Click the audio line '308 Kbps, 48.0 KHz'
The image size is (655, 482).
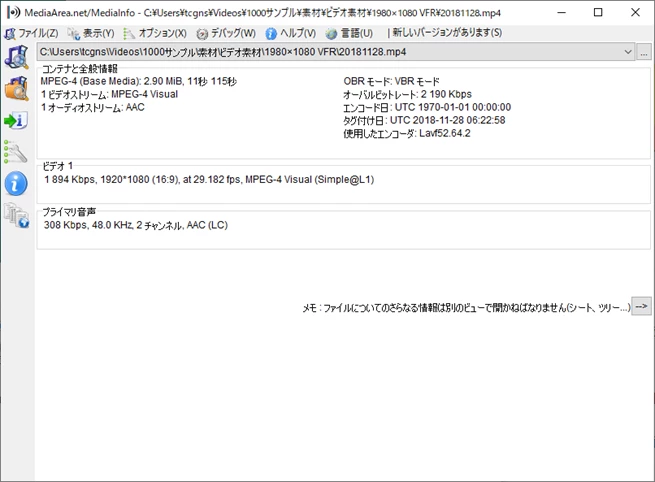click(x=136, y=225)
